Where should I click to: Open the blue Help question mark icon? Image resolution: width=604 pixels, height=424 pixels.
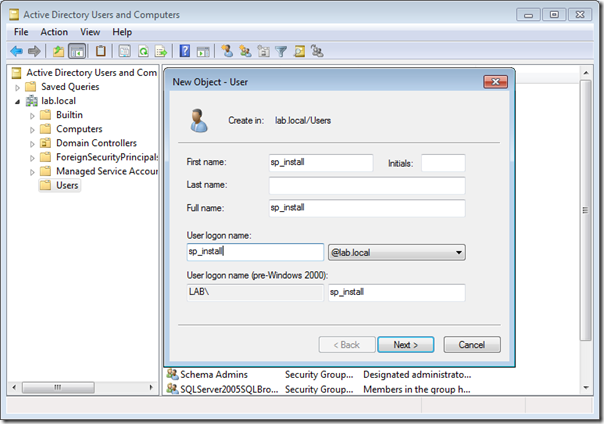coord(185,51)
